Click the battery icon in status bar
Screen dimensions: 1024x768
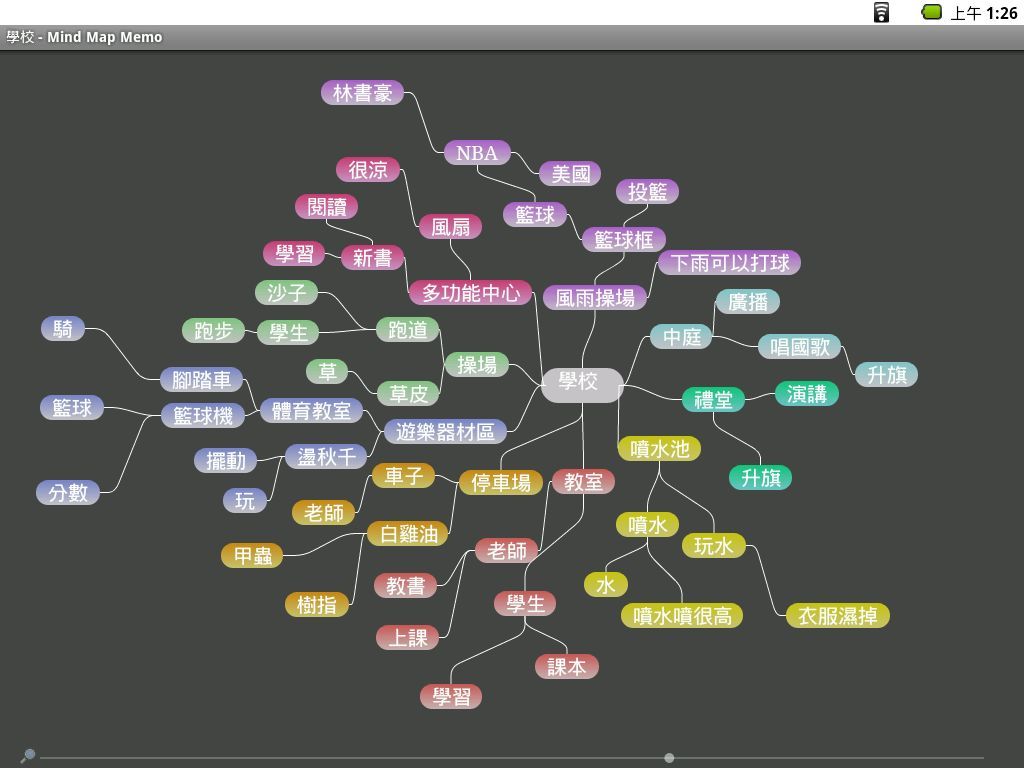click(x=931, y=12)
